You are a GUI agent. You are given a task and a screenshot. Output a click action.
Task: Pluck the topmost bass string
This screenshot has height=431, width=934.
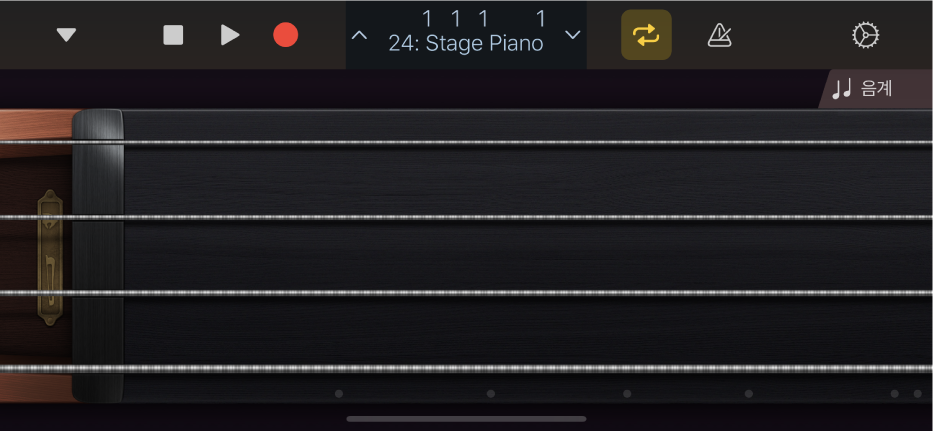500,142
